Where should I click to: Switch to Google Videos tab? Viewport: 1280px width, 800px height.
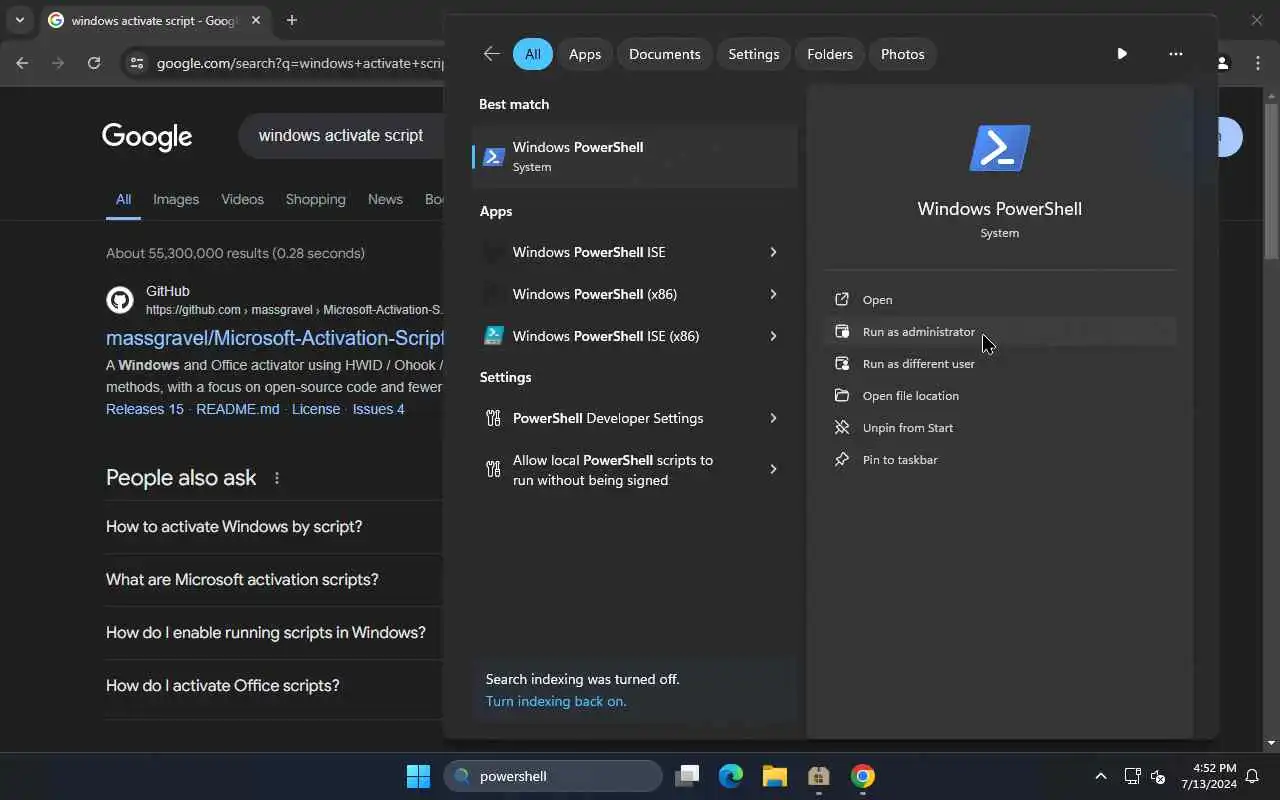tap(242, 199)
